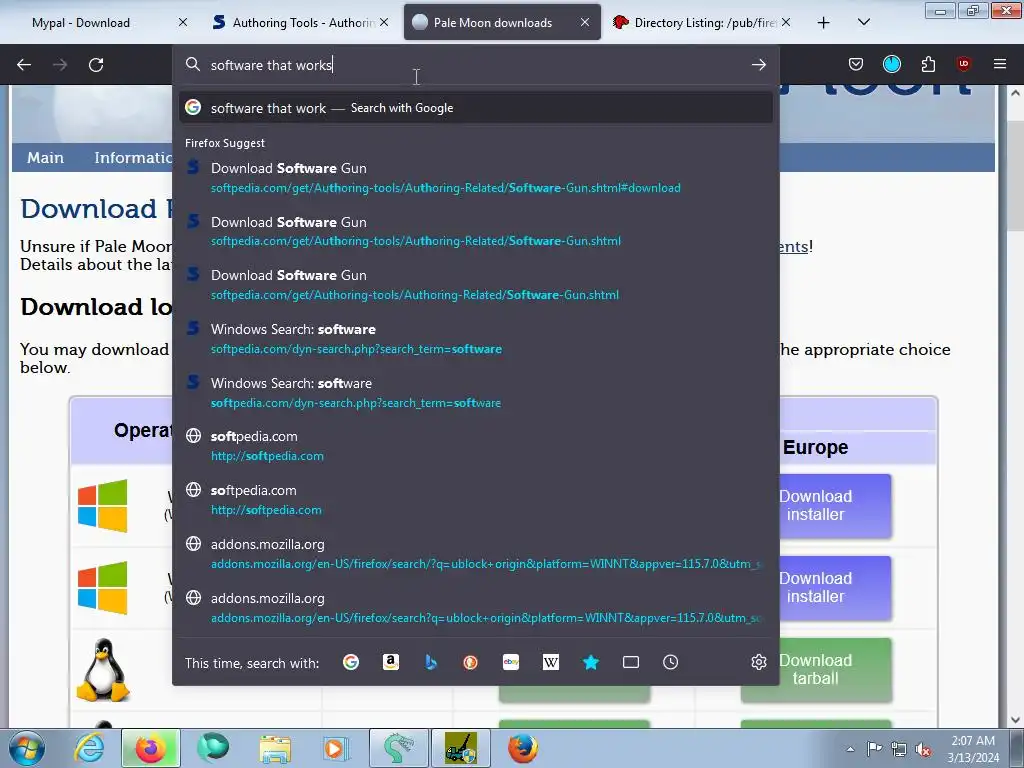The width and height of the screenshot is (1024, 768).
Task: Search this time with DuckDuckGo icon
Action: point(470,662)
